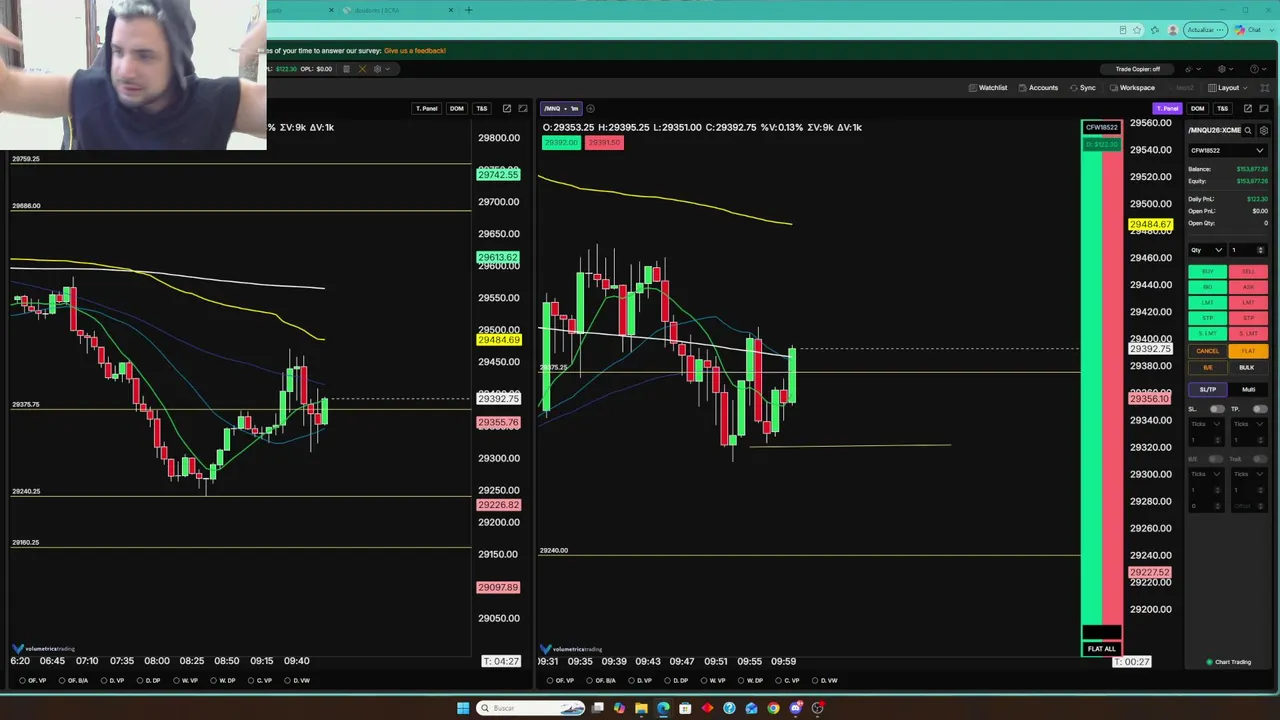
Task: Open the Accounts panel
Action: (x=1038, y=88)
